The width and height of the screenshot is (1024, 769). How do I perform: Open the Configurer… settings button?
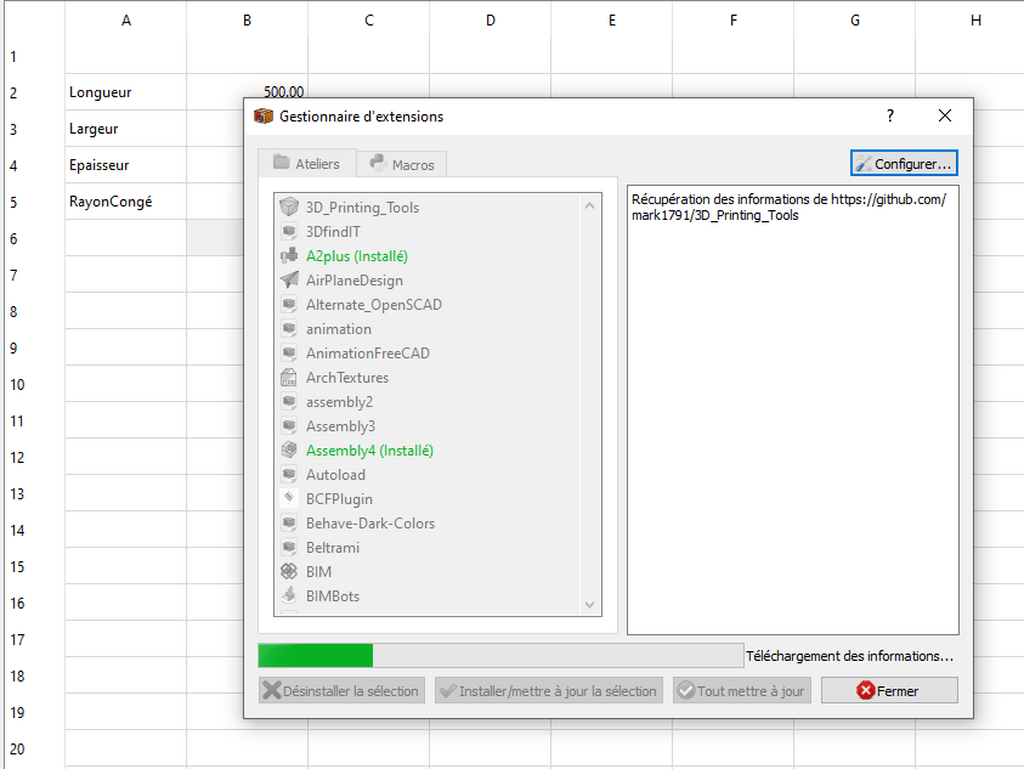[904, 163]
